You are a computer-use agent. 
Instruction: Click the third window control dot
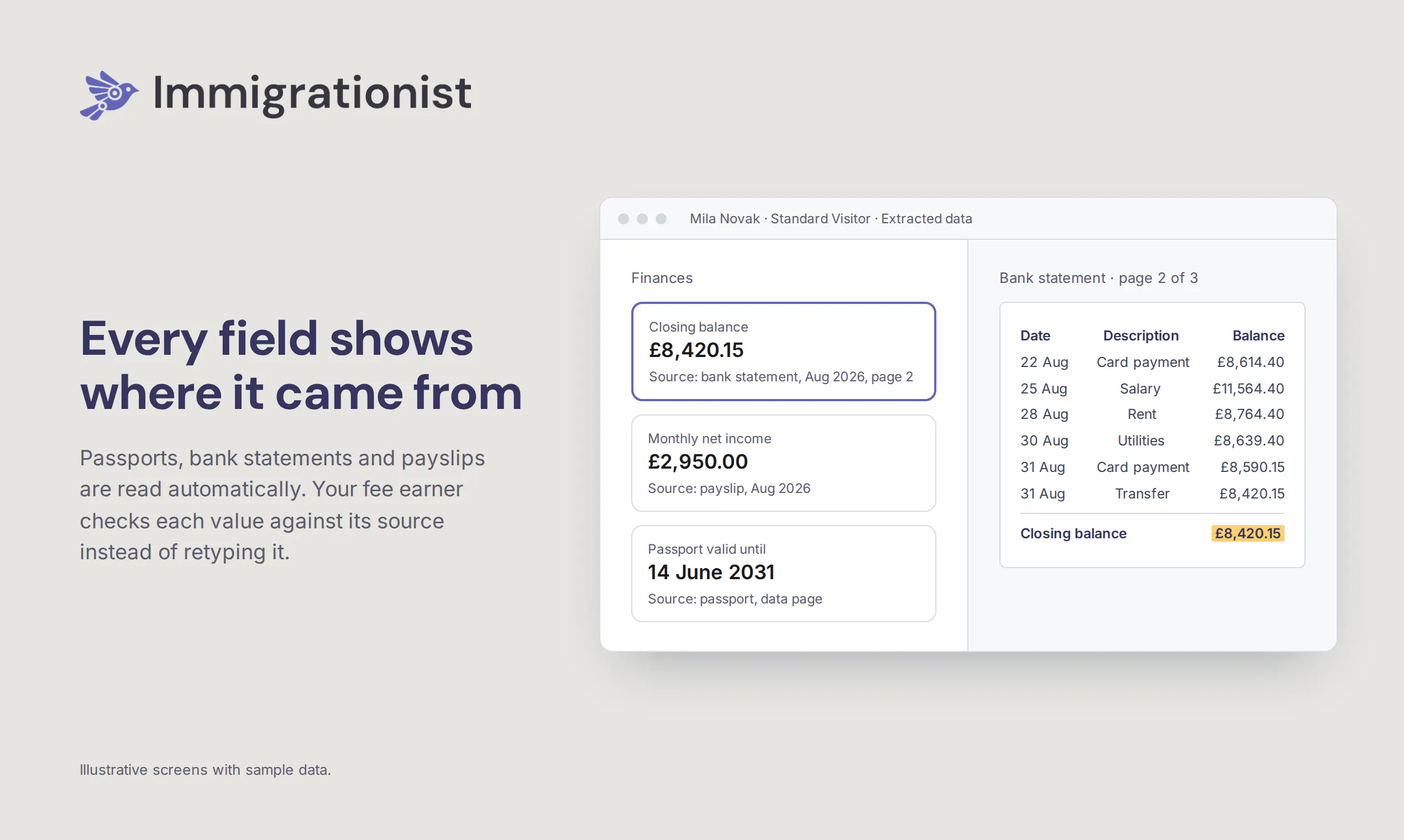661,219
